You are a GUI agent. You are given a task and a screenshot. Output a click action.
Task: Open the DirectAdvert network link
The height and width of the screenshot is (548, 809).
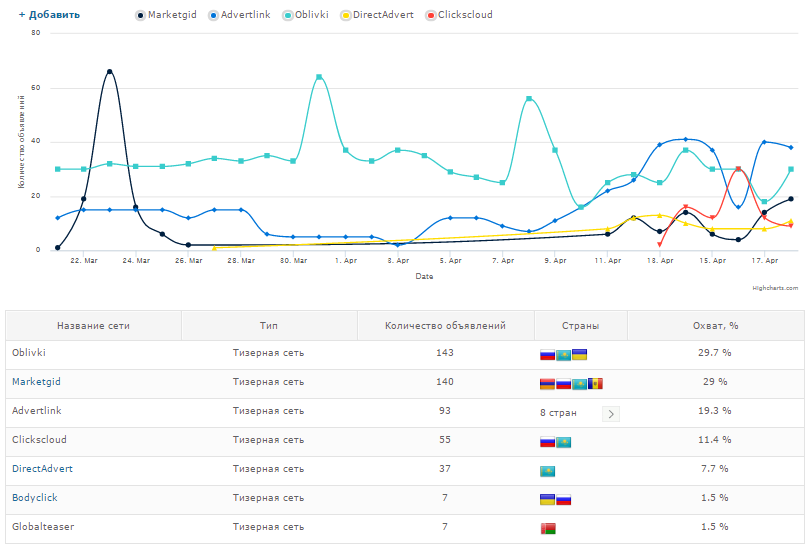(42, 469)
